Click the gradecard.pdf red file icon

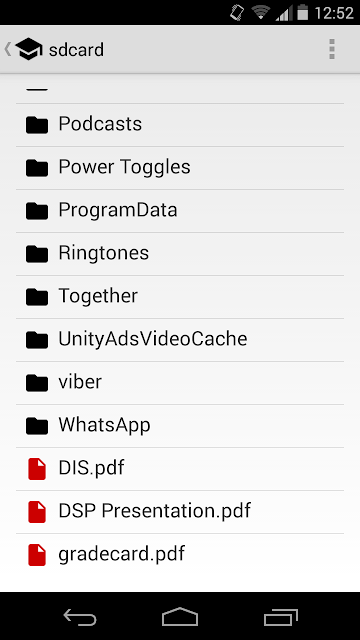tap(37, 555)
